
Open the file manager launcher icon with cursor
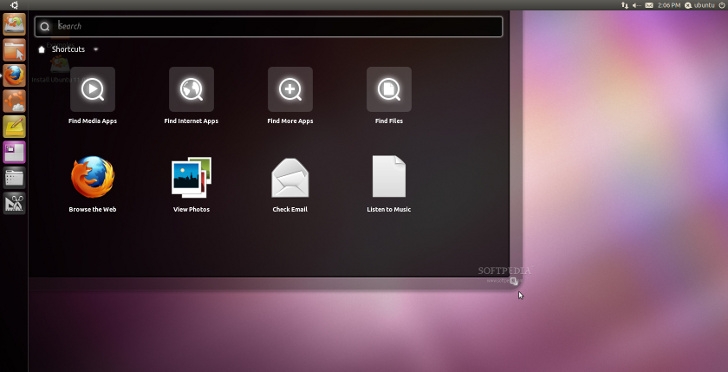point(14,50)
